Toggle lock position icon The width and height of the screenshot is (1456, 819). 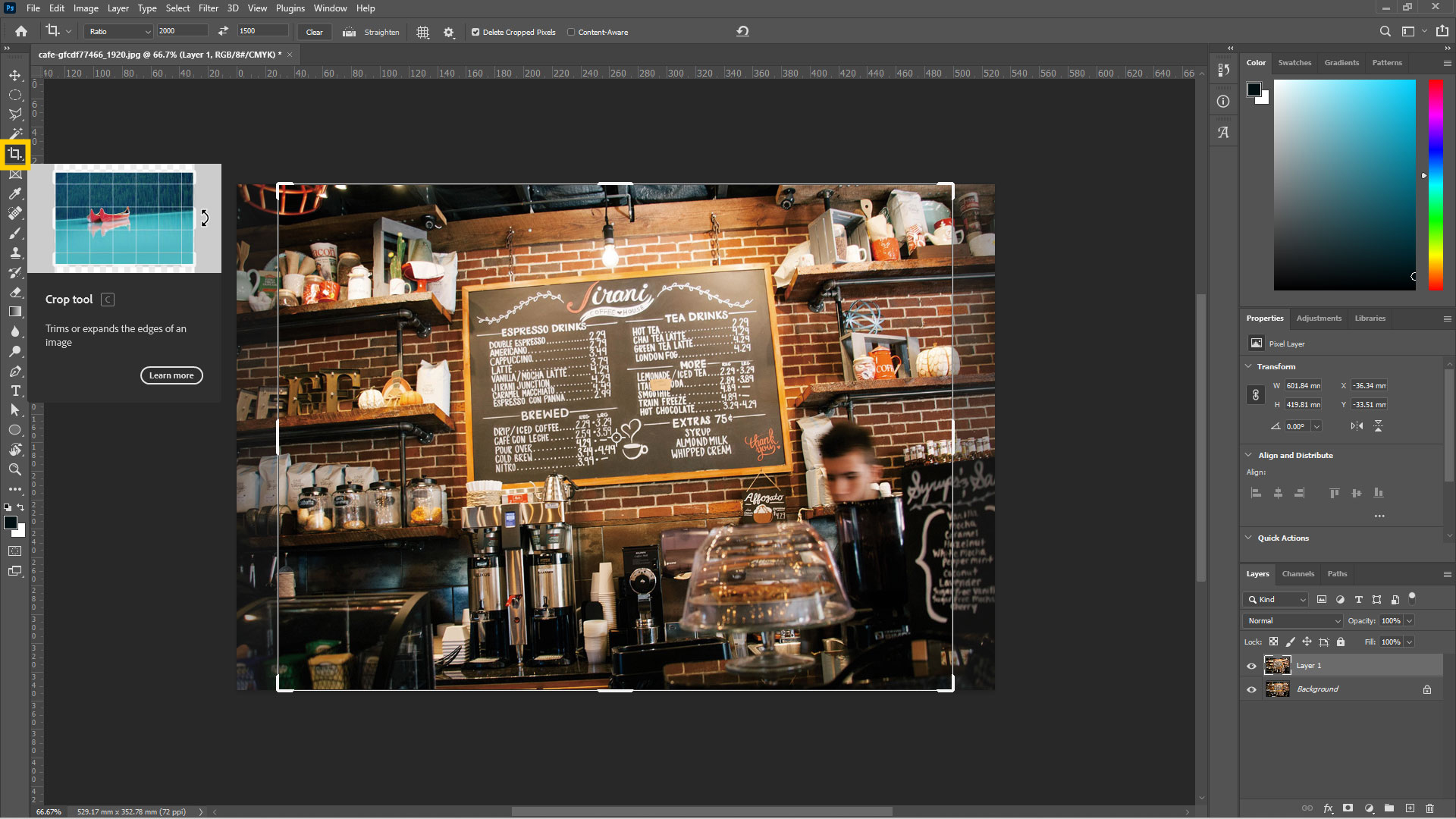(1307, 642)
